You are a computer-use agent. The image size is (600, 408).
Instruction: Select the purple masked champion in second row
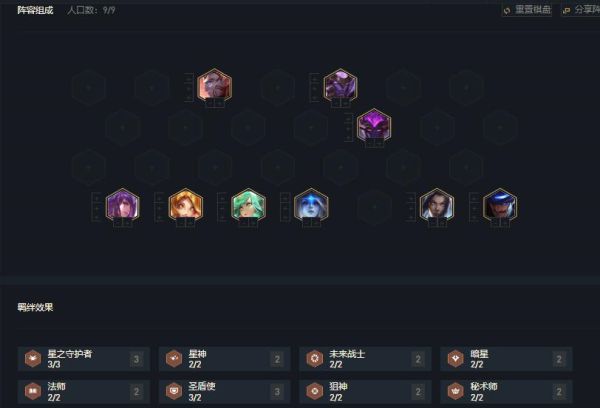pos(374,126)
